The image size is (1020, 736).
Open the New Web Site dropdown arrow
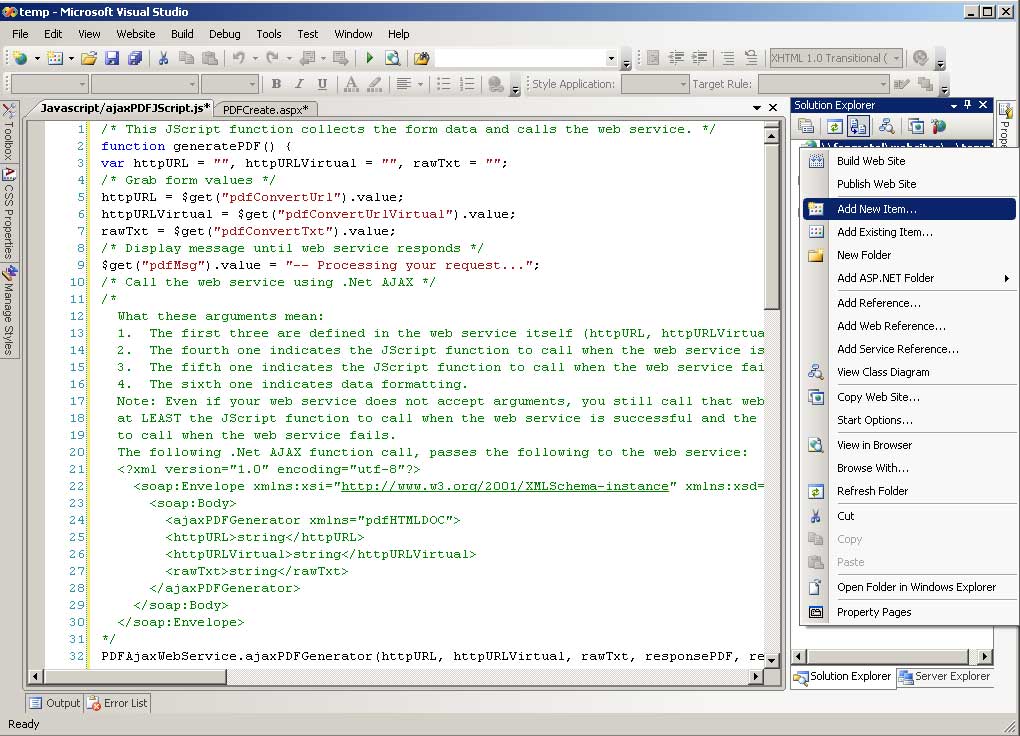pyautogui.click(x=37, y=59)
